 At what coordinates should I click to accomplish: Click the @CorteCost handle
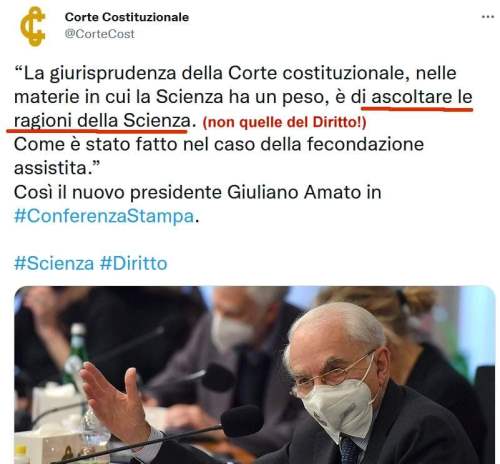99,34
